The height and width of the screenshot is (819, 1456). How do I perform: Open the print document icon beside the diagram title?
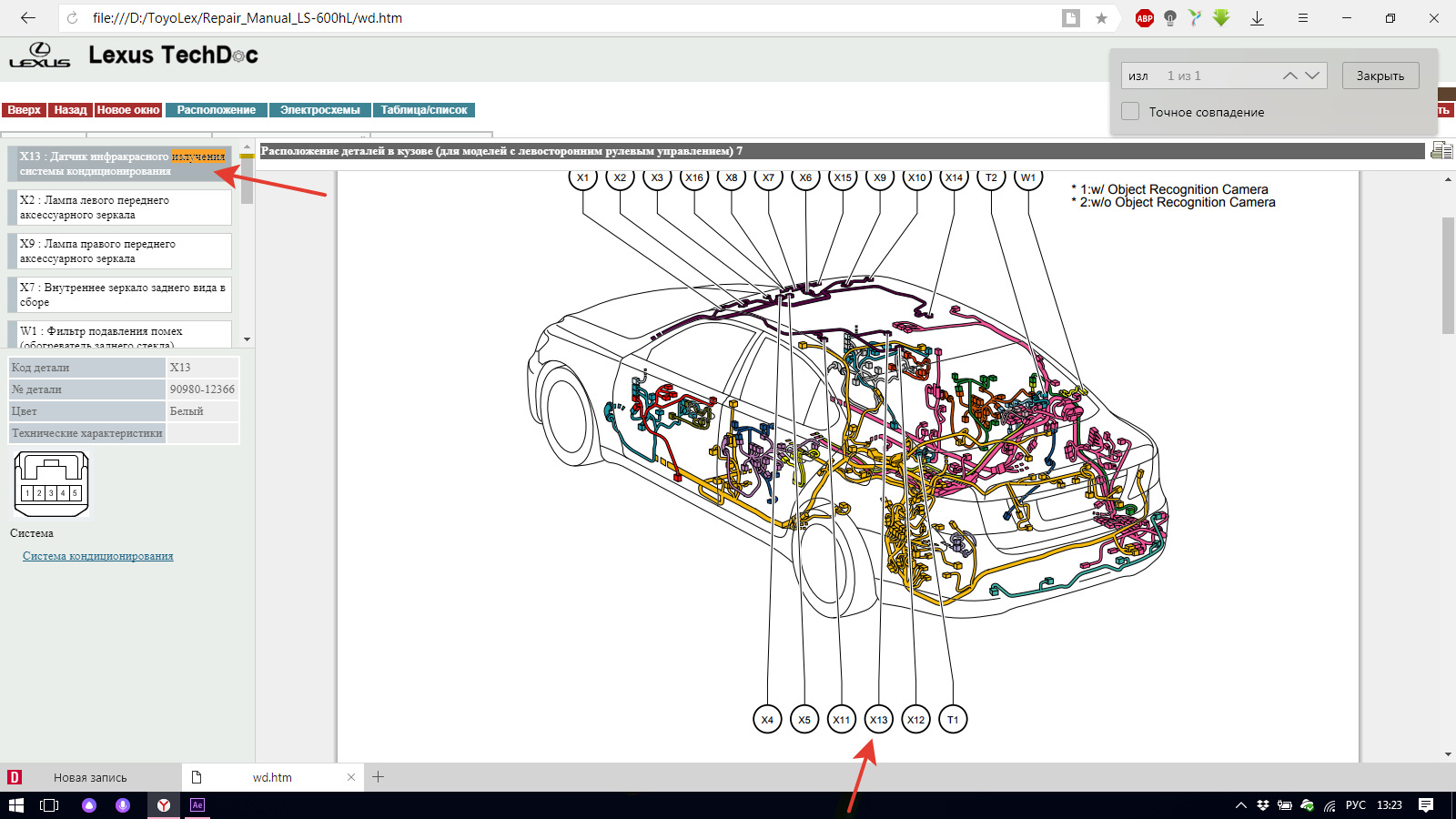[1441, 151]
